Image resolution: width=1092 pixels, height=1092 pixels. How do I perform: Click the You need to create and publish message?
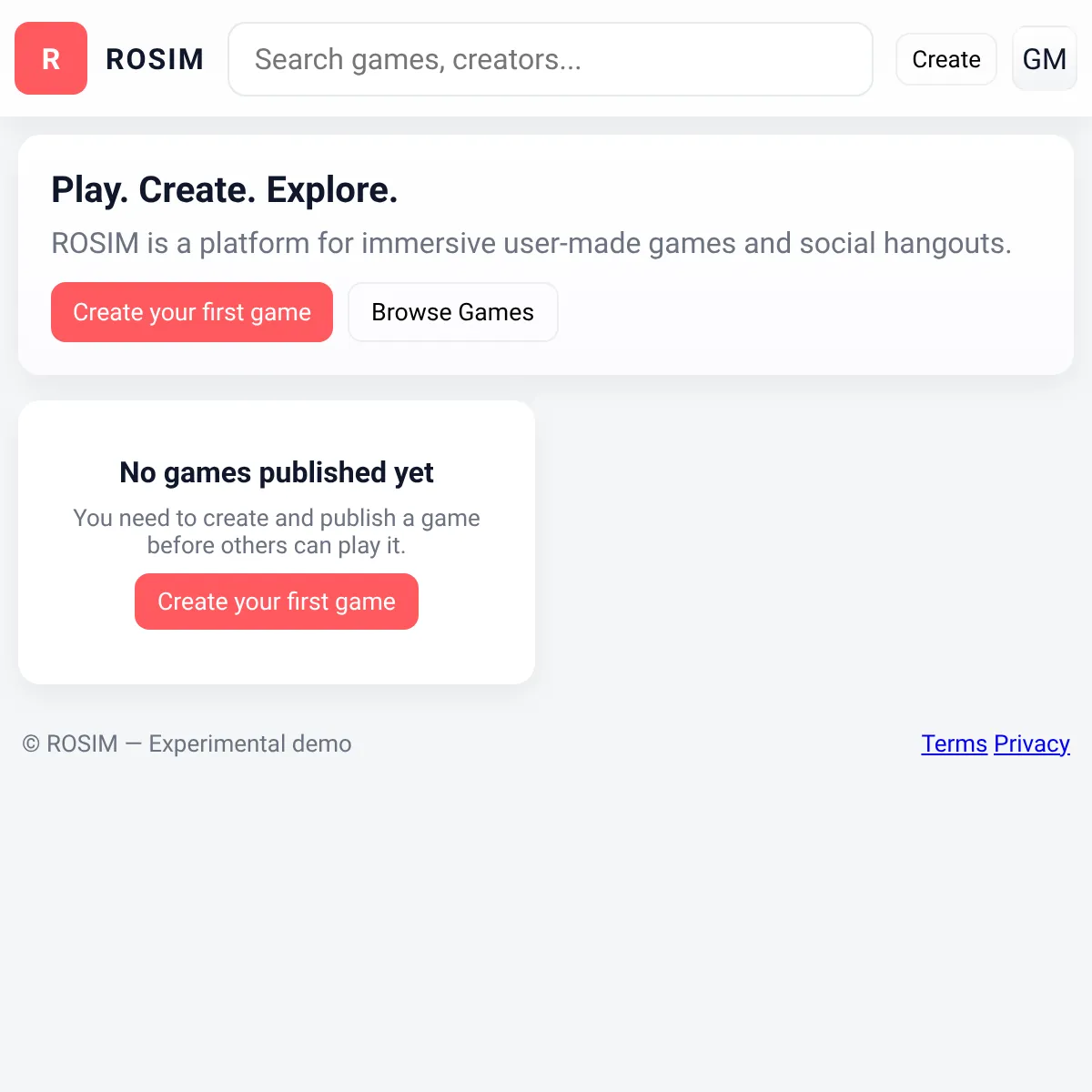click(x=277, y=531)
